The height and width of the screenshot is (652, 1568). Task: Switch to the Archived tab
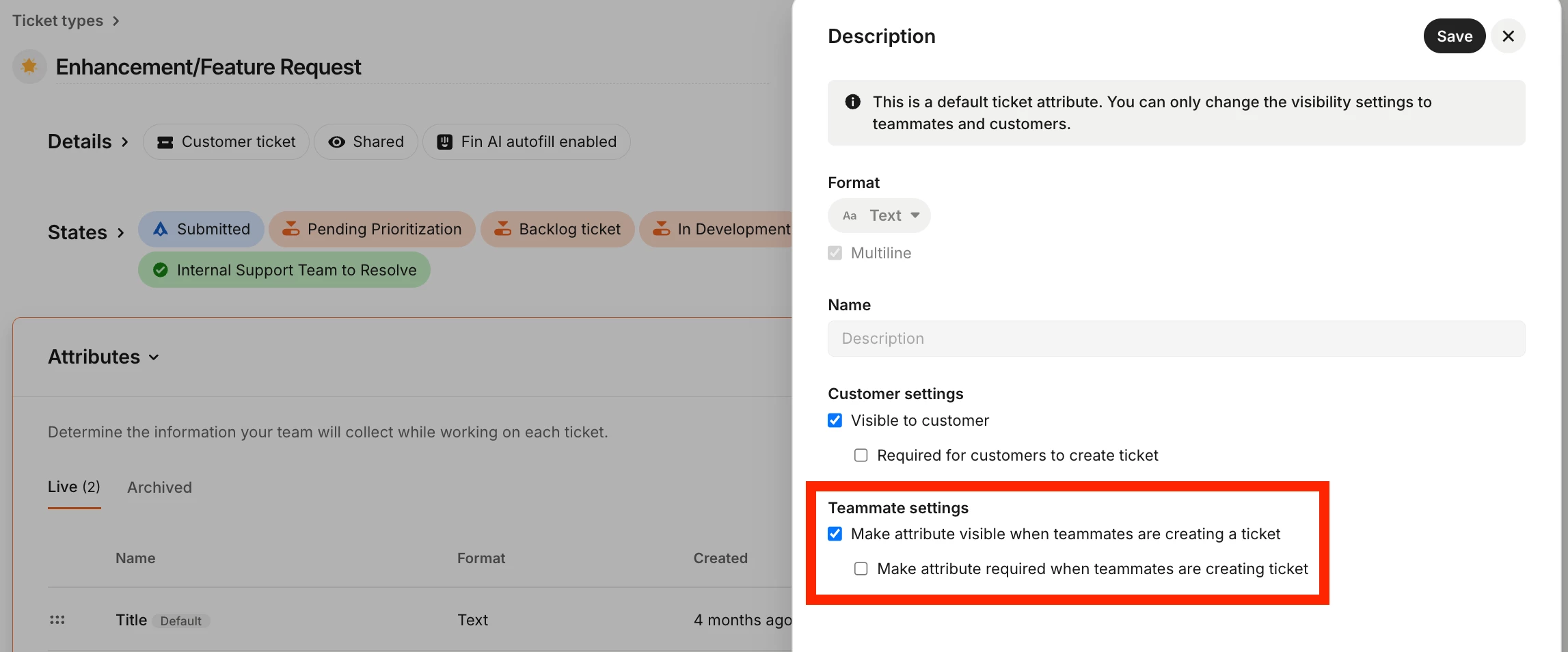click(159, 487)
